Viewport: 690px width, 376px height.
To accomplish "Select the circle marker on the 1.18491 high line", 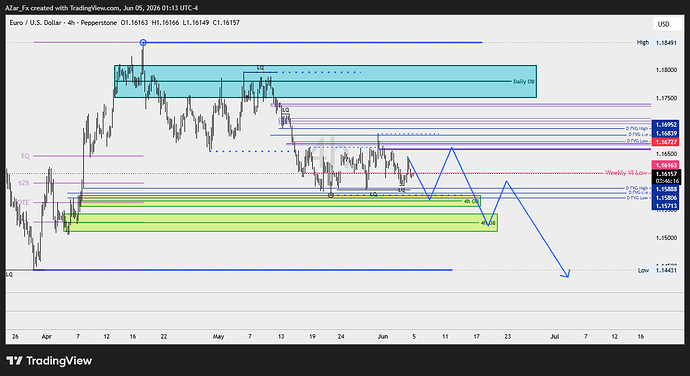I will point(143,43).
